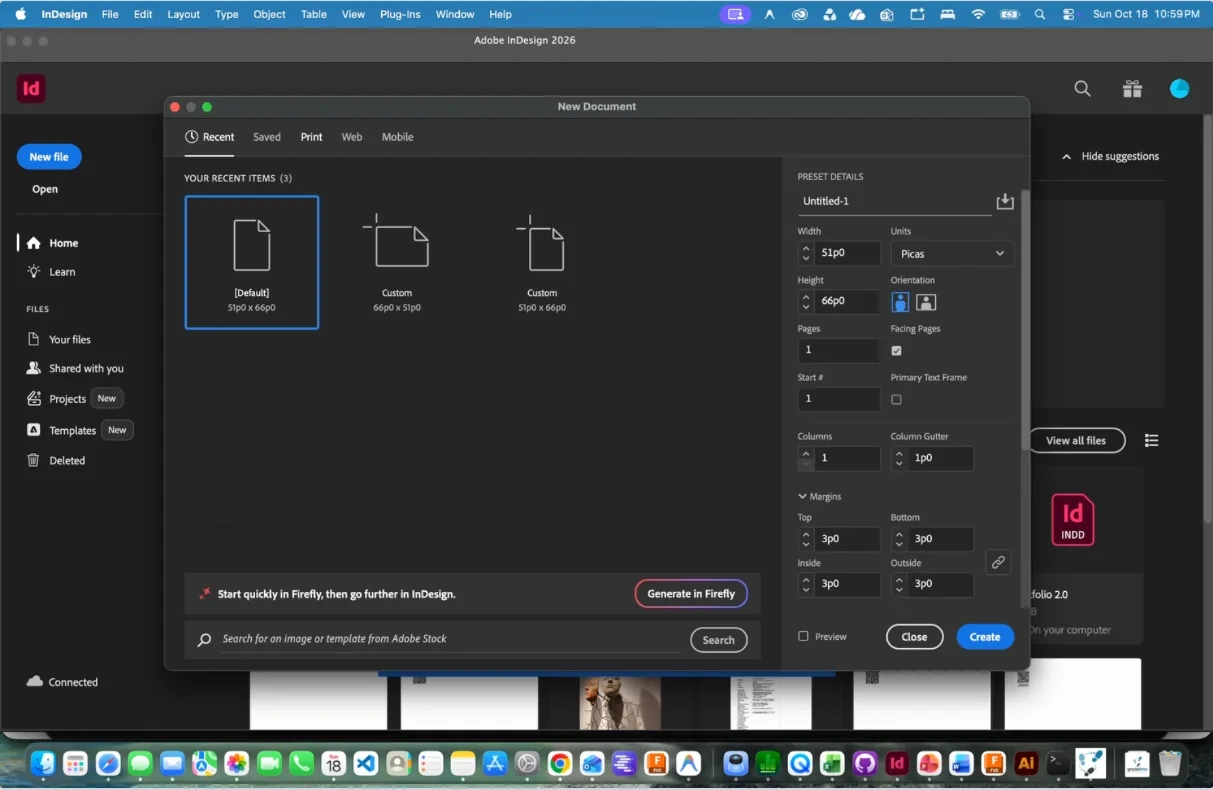Viewport: 1213px width, 790px height.
Task: Click Generate in Firefly button
Action: (691, 594)
